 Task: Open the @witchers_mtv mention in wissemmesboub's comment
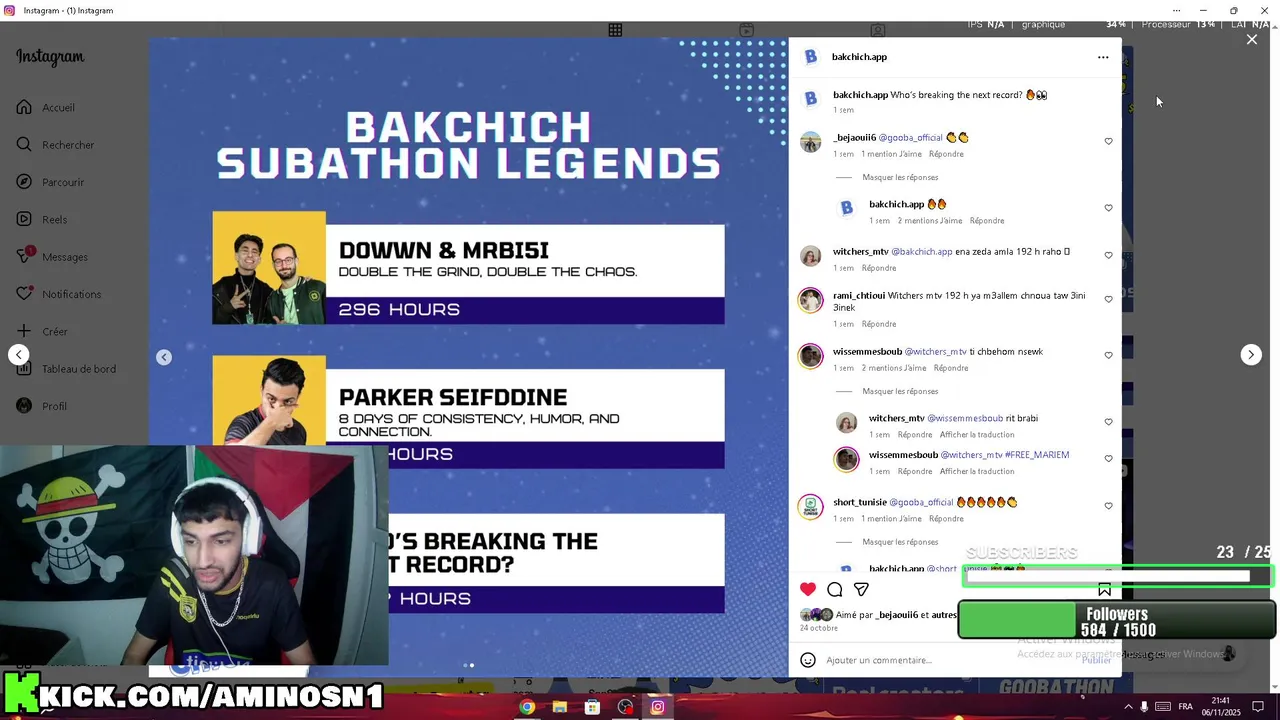935,352
